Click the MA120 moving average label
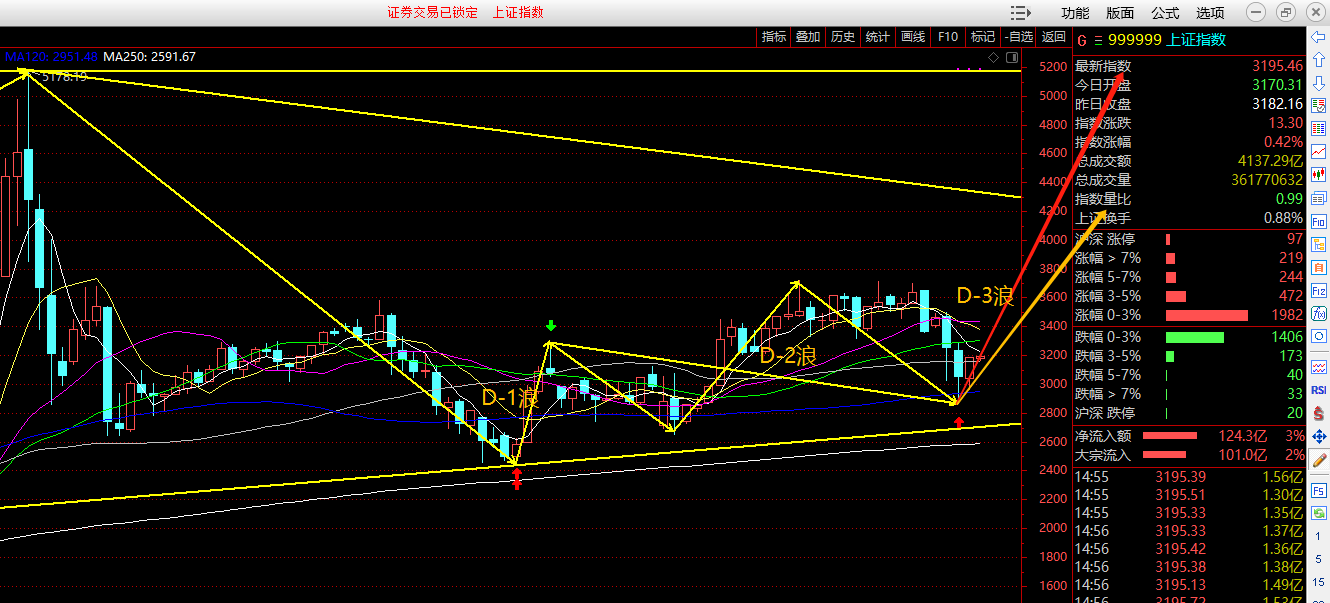Viewport: 1330px width, 603px height. coord(50,57)
